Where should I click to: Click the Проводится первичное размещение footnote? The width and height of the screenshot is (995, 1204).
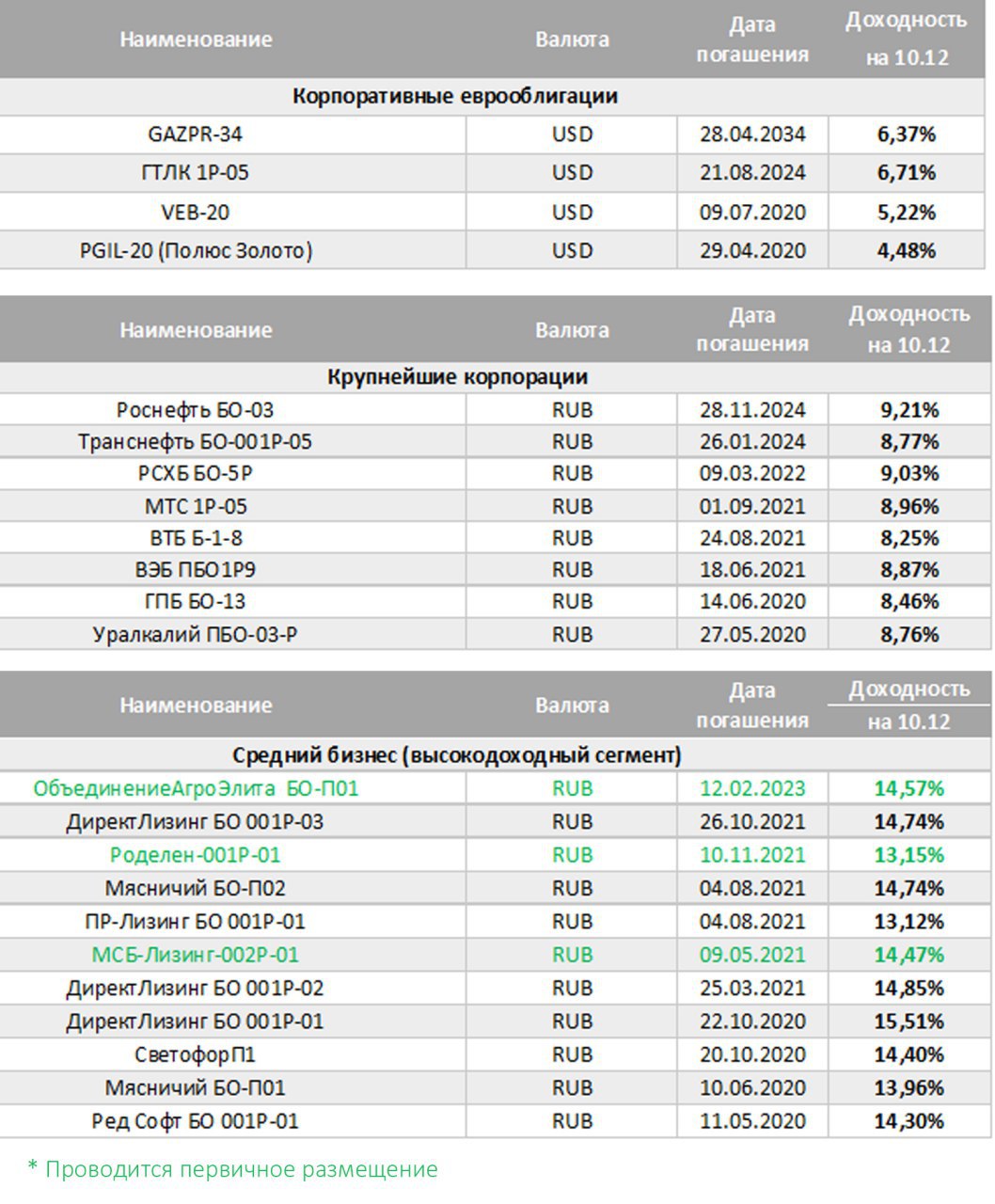pos(233,1170)
